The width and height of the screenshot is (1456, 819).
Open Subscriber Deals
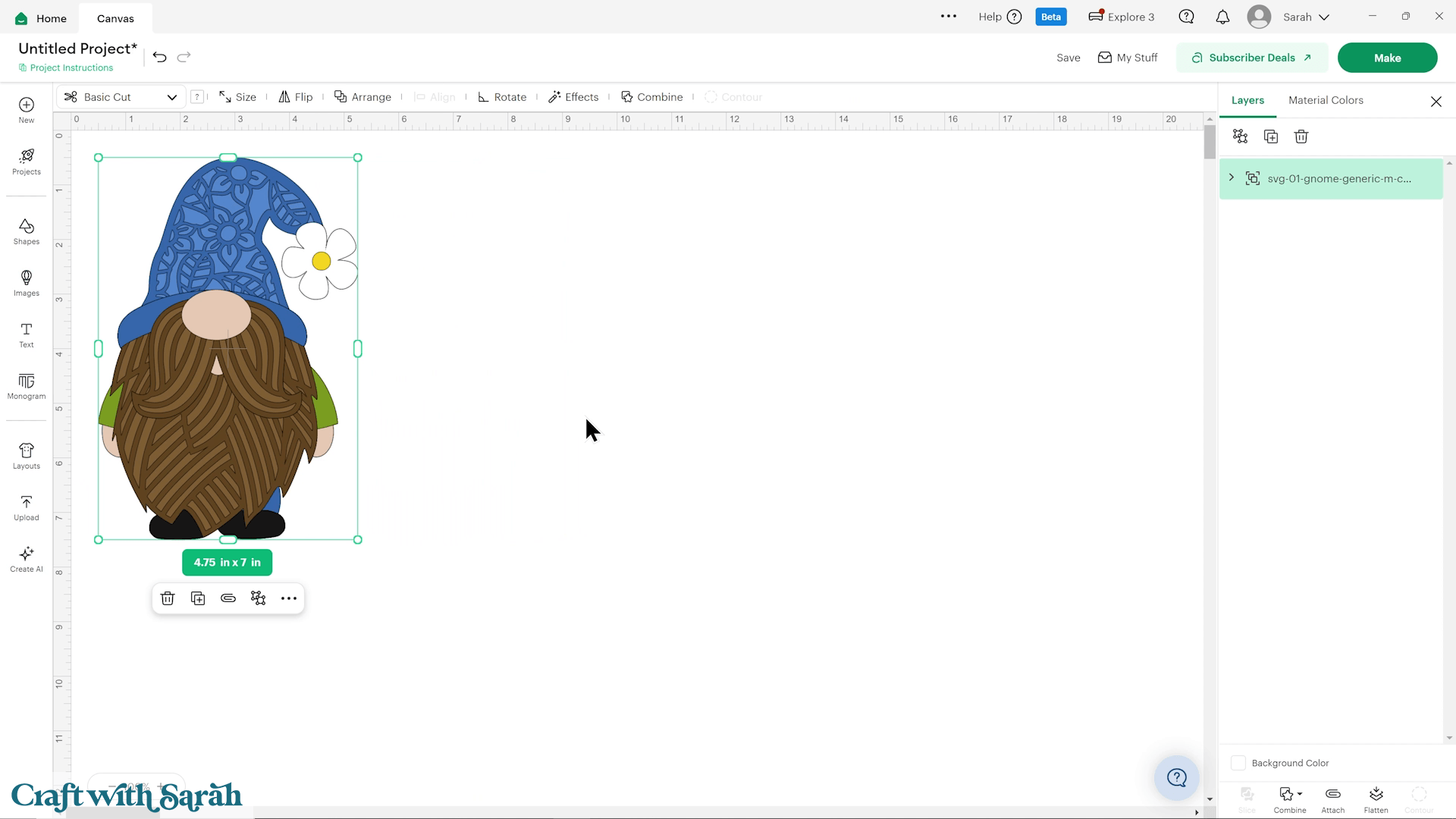[1252, 58]
